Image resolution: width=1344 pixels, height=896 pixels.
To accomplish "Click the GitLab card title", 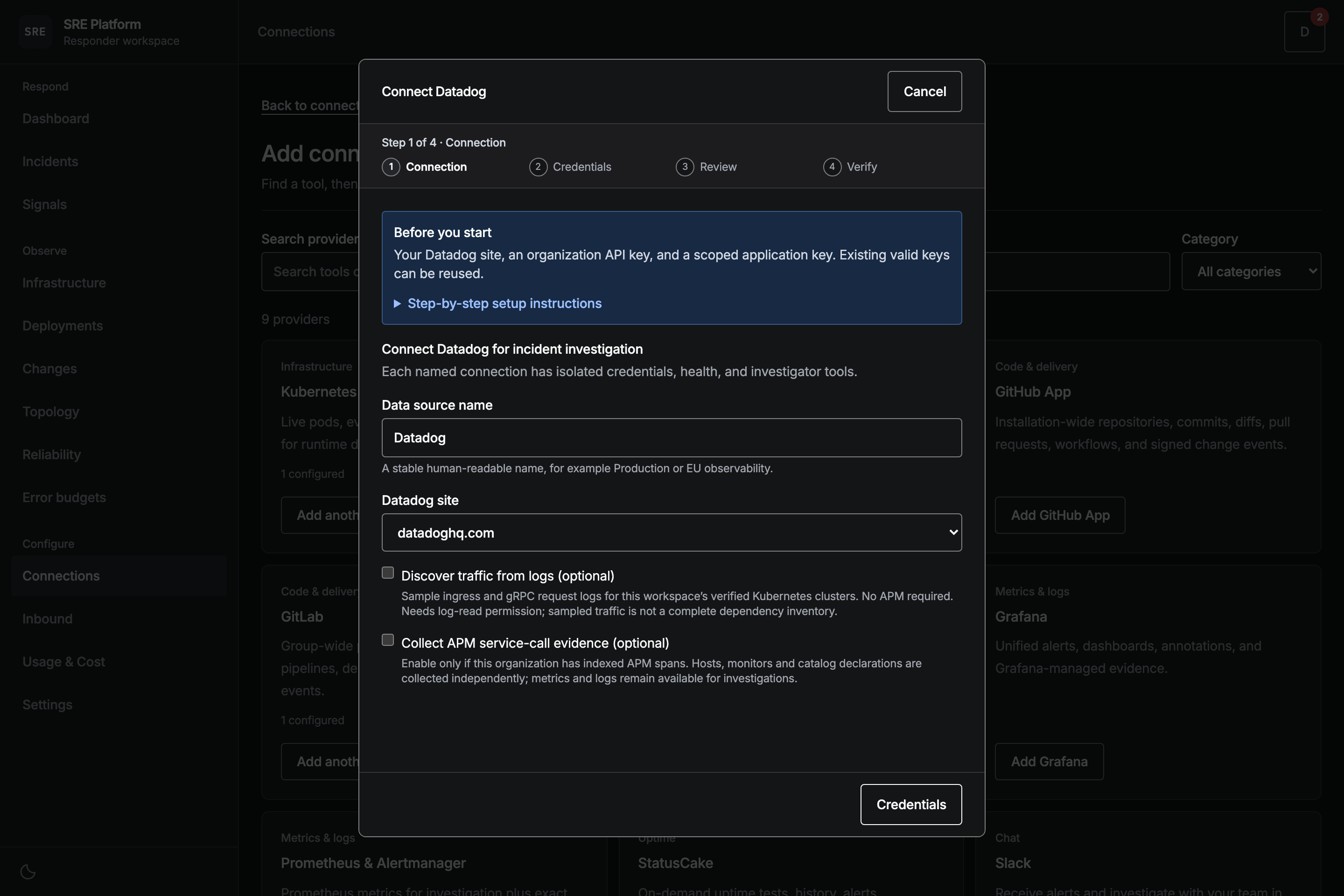I will (302, 617).
